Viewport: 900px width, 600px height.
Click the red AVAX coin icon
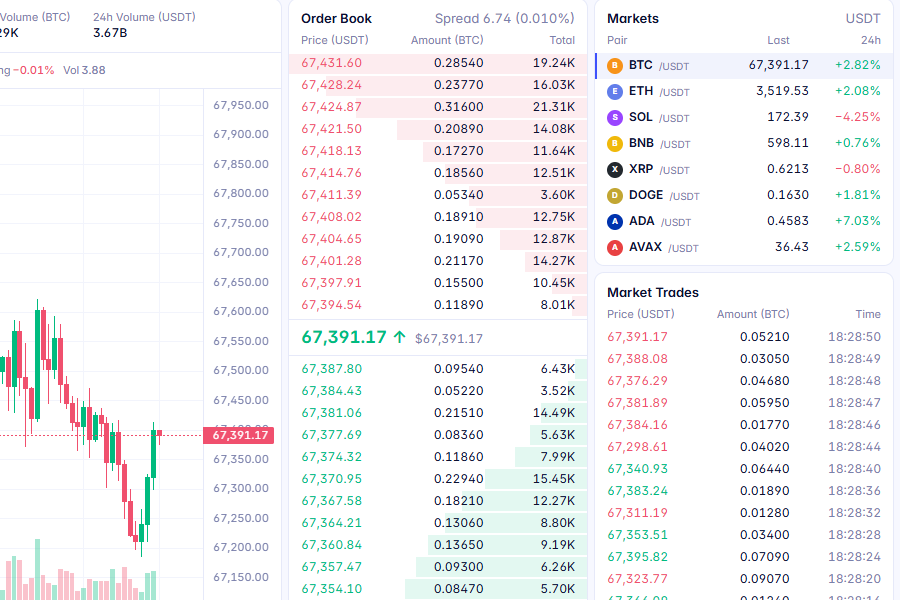coord(615,247)
